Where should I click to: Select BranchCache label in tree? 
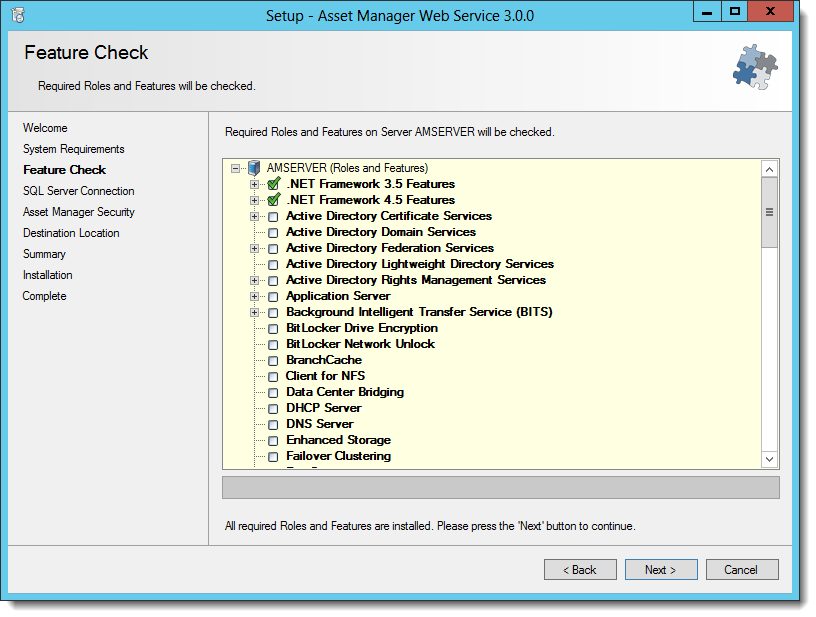tap(324, 360)
